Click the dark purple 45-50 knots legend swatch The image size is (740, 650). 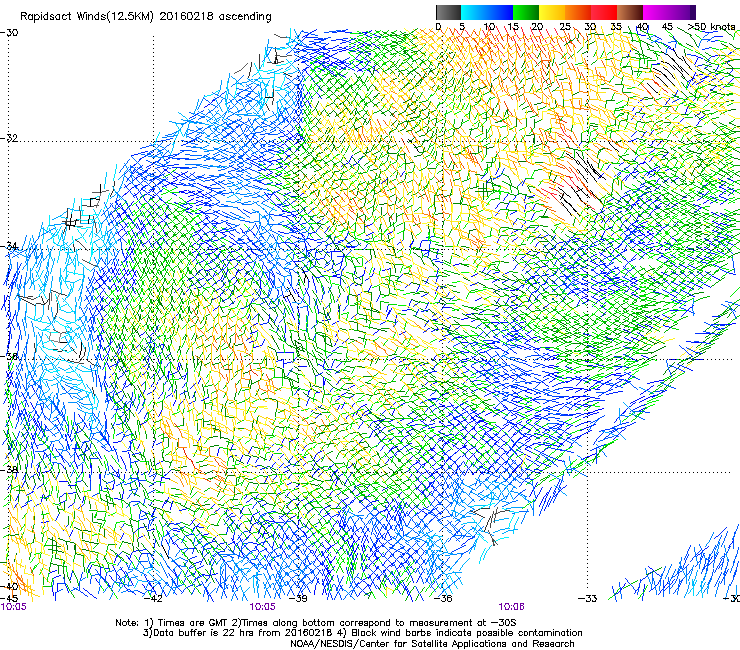pos(682,12)
